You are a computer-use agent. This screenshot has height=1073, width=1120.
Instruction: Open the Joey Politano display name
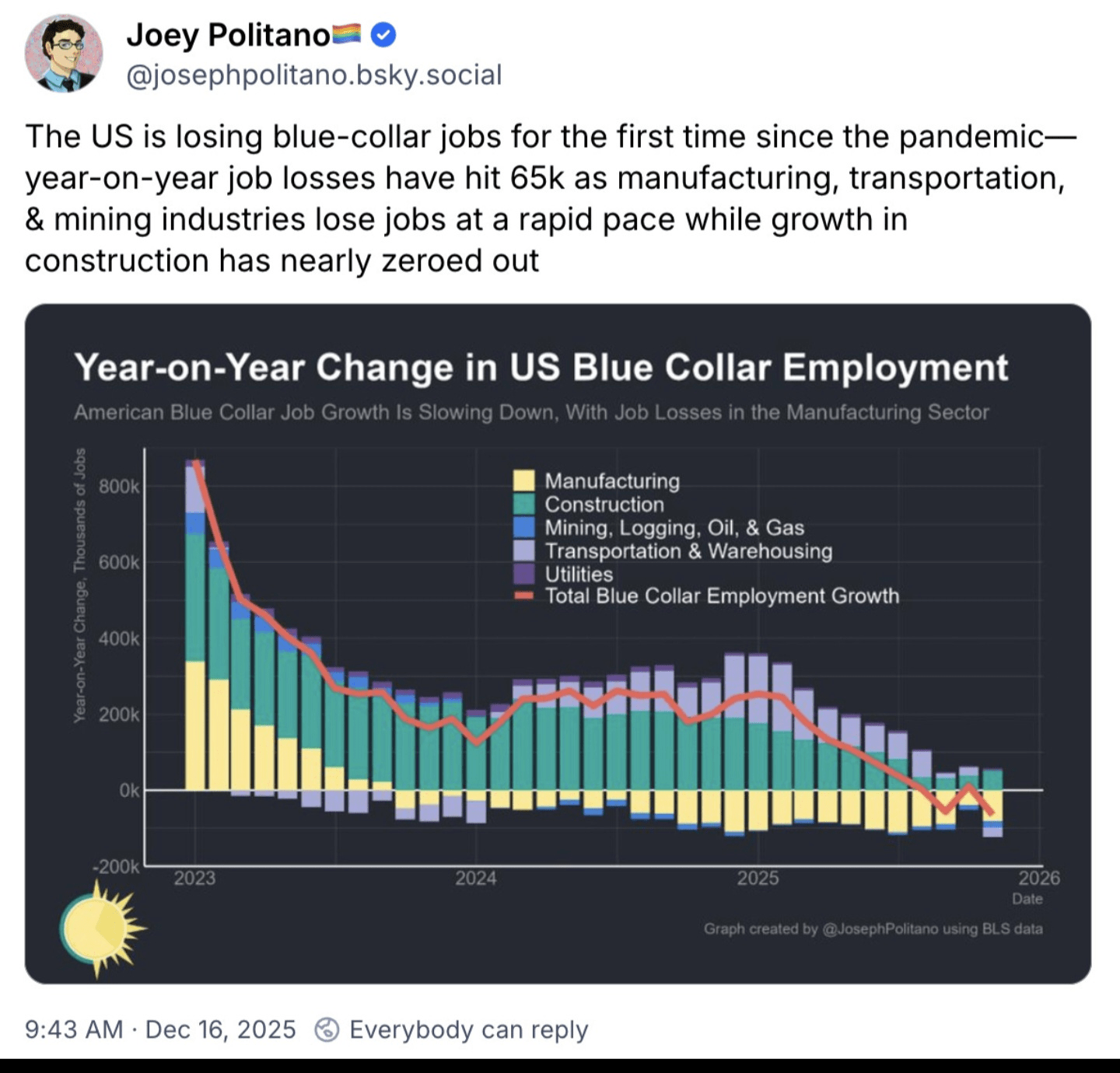228,35
